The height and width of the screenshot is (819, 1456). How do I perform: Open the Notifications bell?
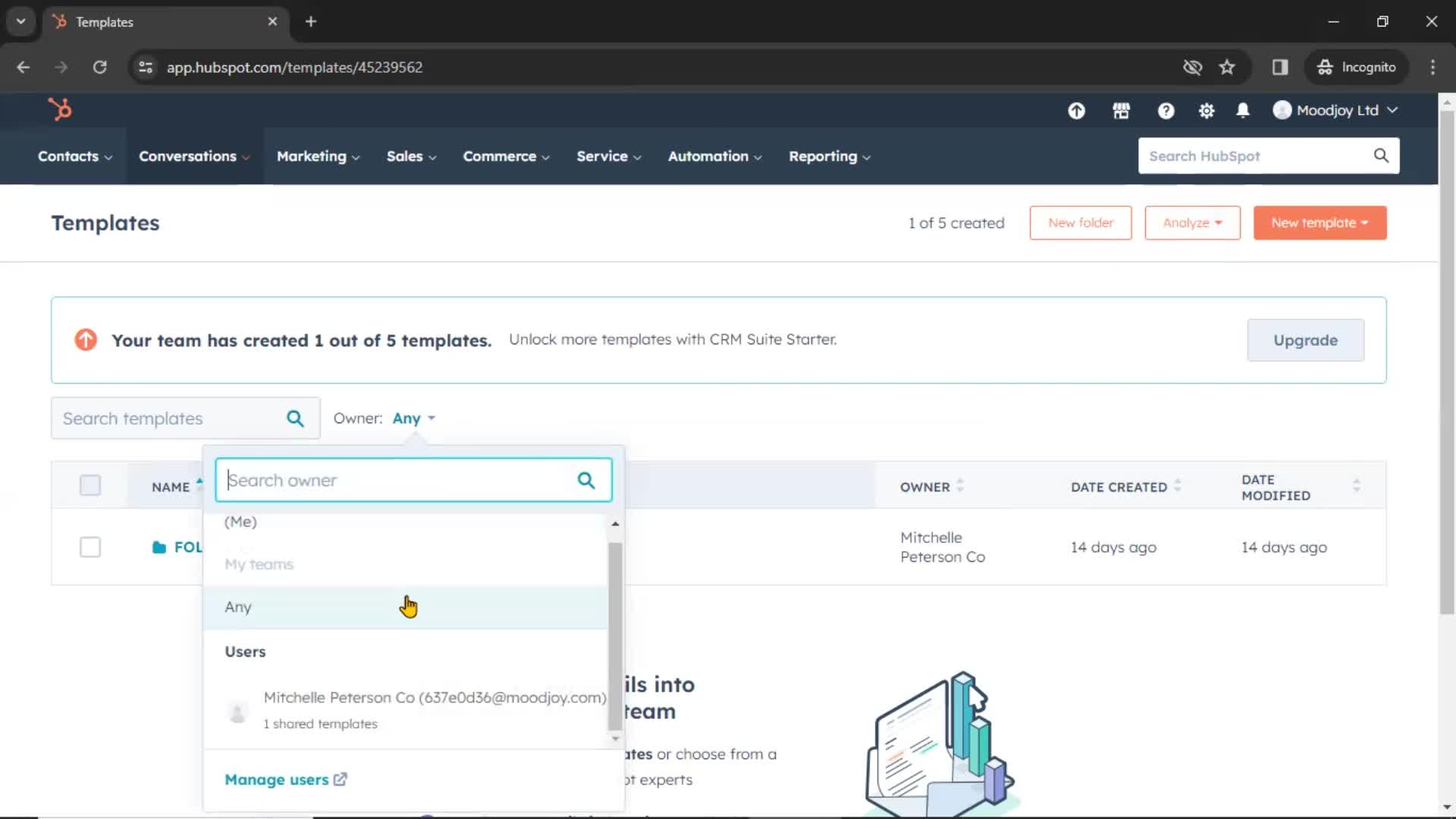[1243, 111]
